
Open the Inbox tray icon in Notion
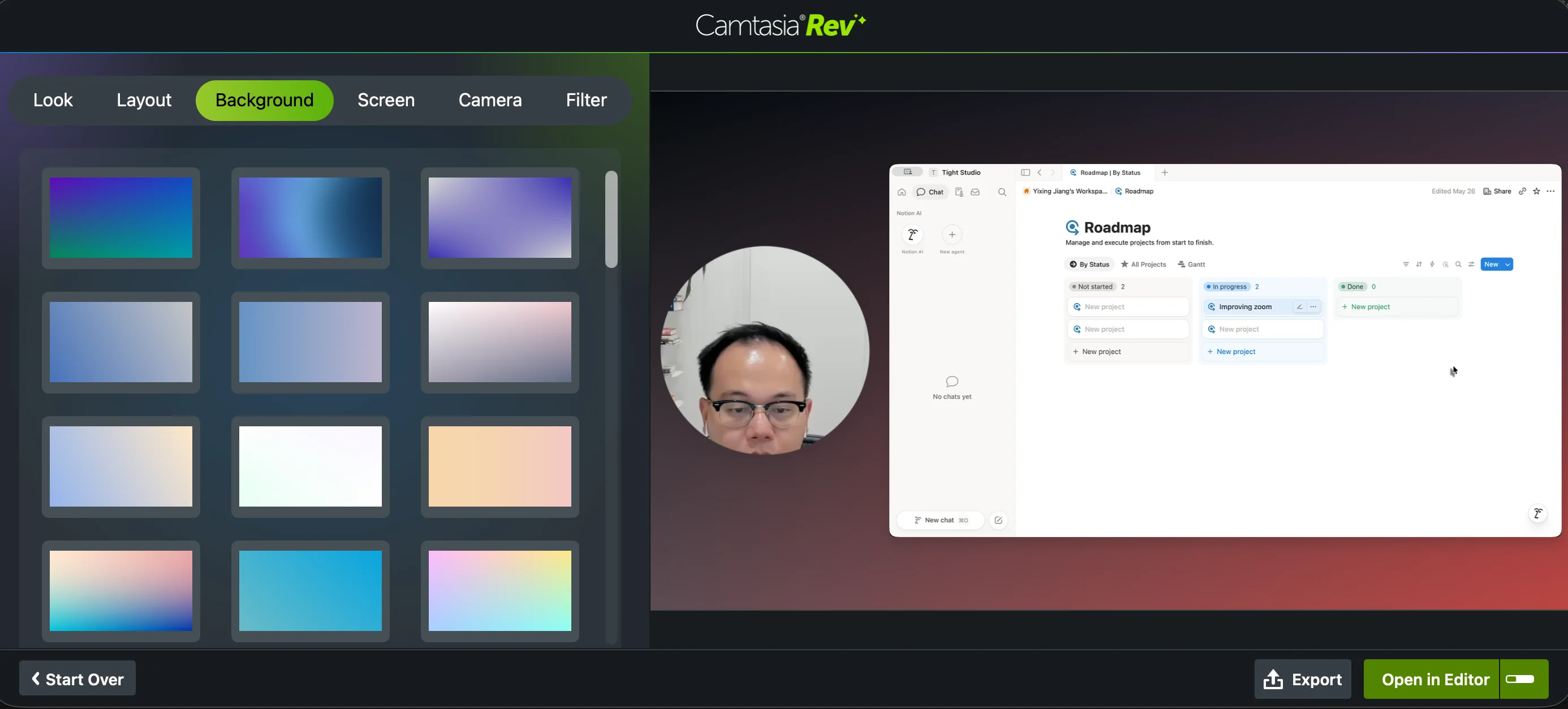coord(975,192)
